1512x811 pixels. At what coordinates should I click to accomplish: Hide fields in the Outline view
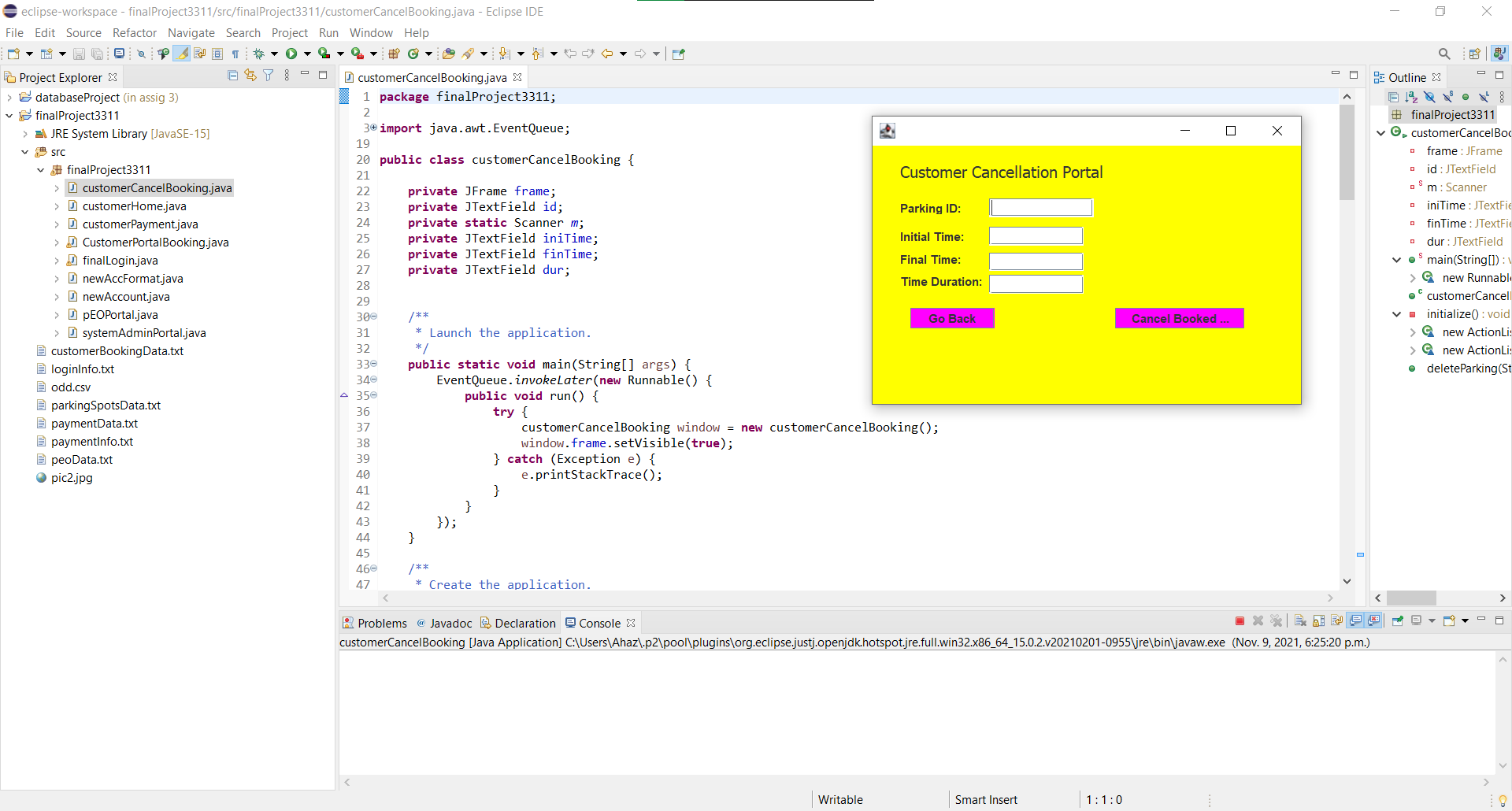pyautogui.click(x=1429, y=97)
